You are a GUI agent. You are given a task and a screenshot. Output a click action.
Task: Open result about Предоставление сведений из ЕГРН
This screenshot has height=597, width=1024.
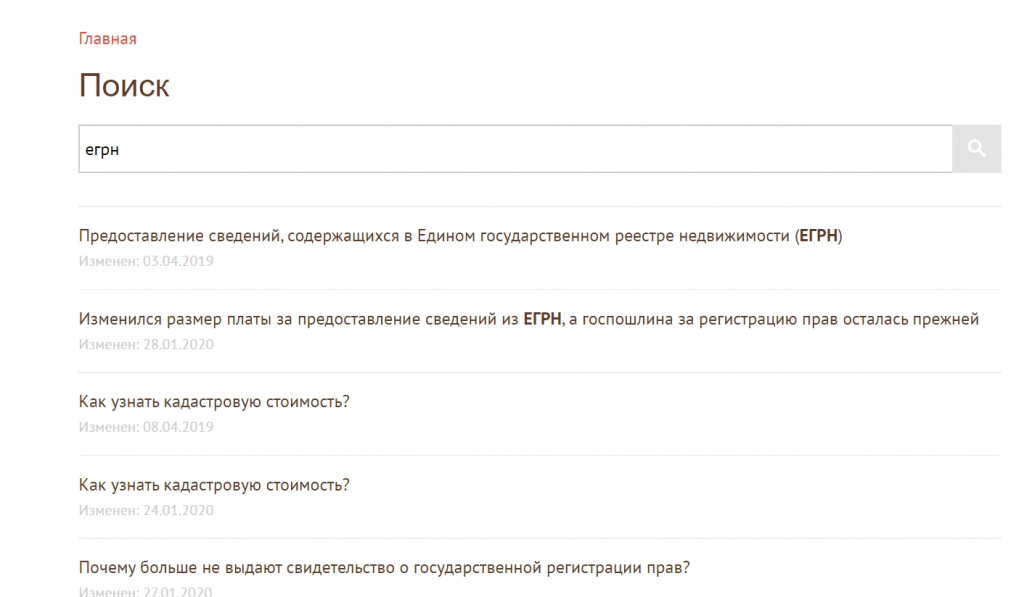coord(460,236)
